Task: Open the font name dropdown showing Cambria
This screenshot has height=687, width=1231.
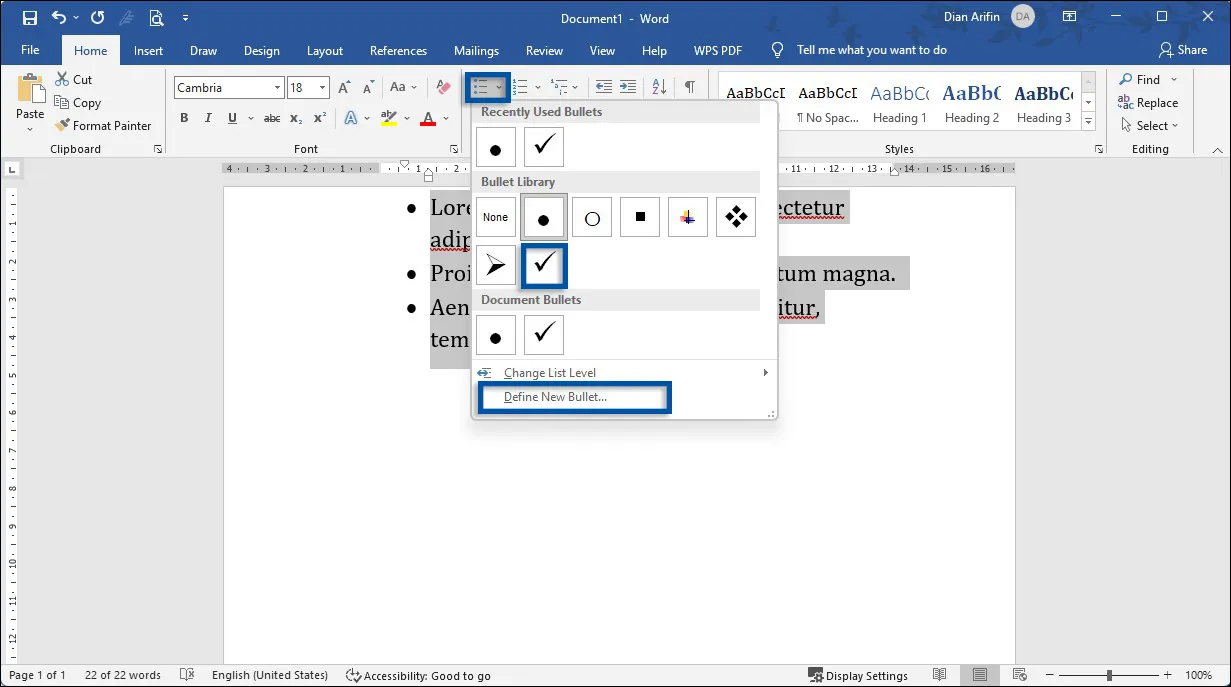Action: 229,88
